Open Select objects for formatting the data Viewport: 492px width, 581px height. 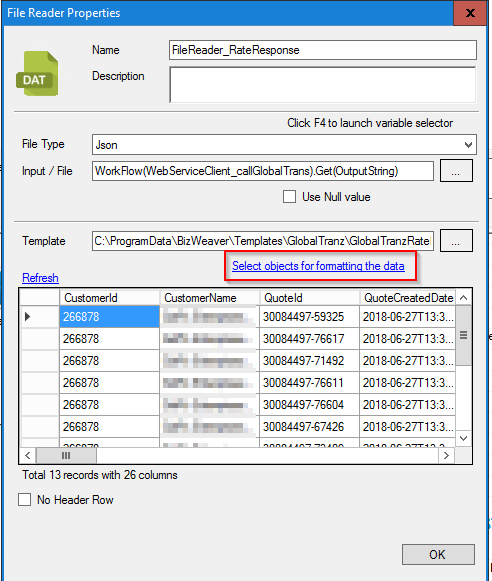pos(318,266)
